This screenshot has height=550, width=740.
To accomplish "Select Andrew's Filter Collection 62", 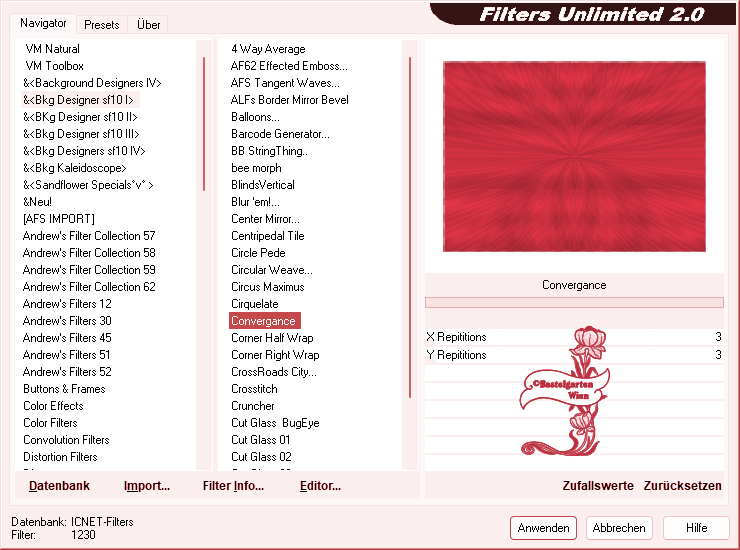I will 89,287.
